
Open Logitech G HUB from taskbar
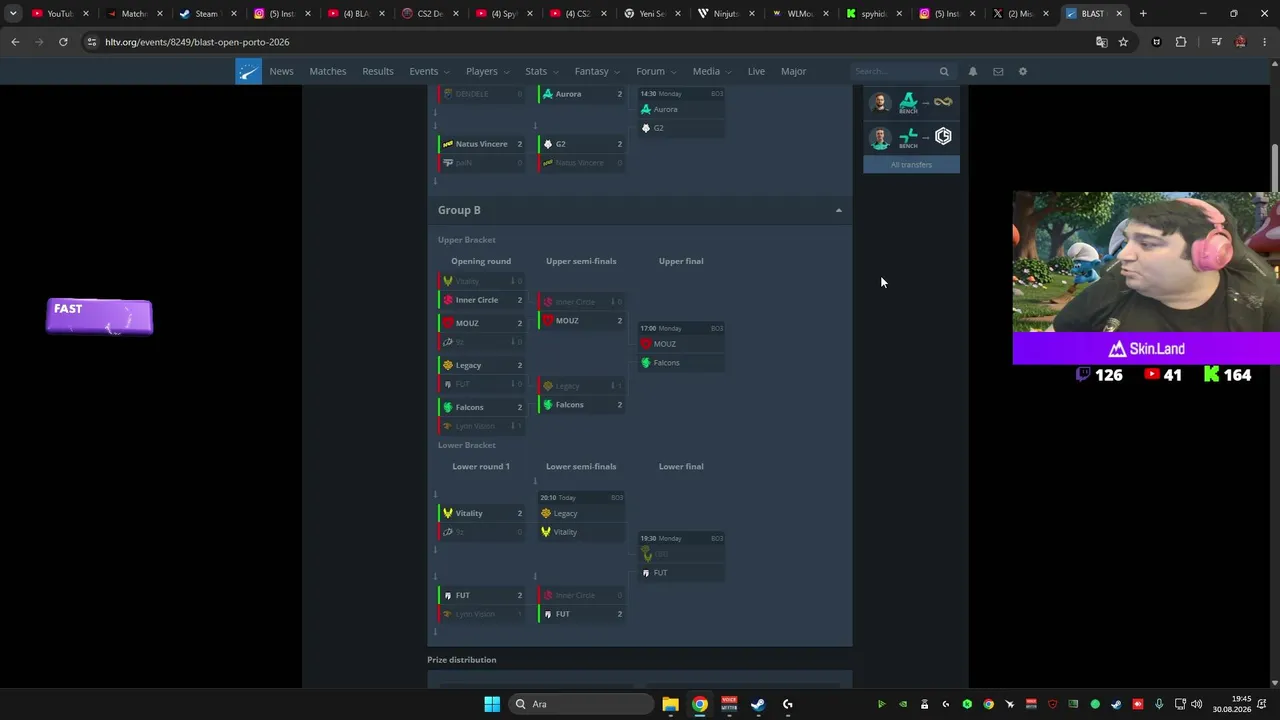(x=788, y=704)
